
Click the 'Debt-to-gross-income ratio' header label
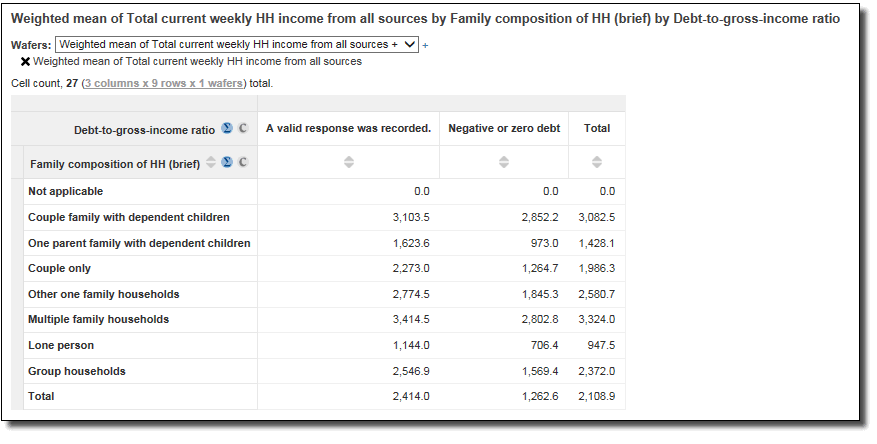144,130
